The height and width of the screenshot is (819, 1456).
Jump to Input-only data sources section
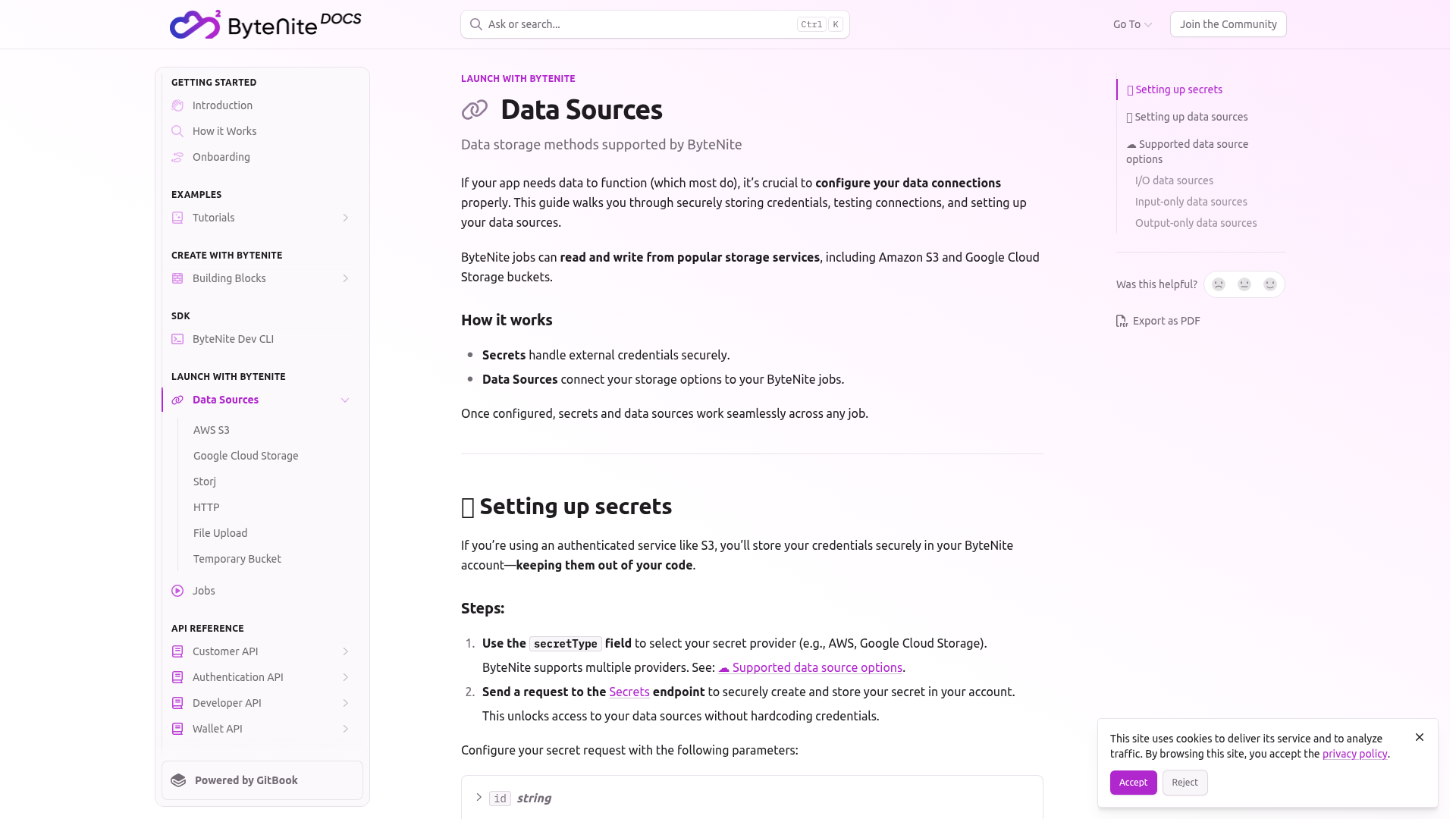coord(1191,202)
